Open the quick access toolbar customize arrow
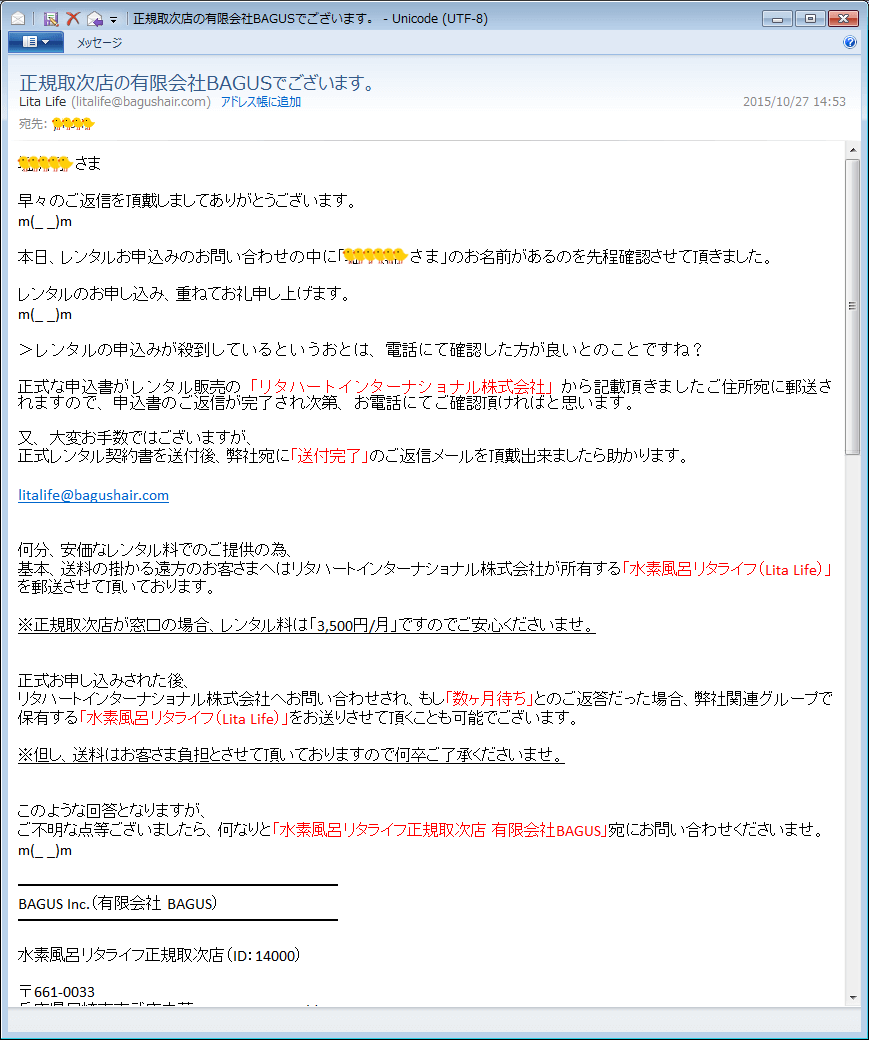869x1040 pixels. pyautogui.click(x=113, y=19)
